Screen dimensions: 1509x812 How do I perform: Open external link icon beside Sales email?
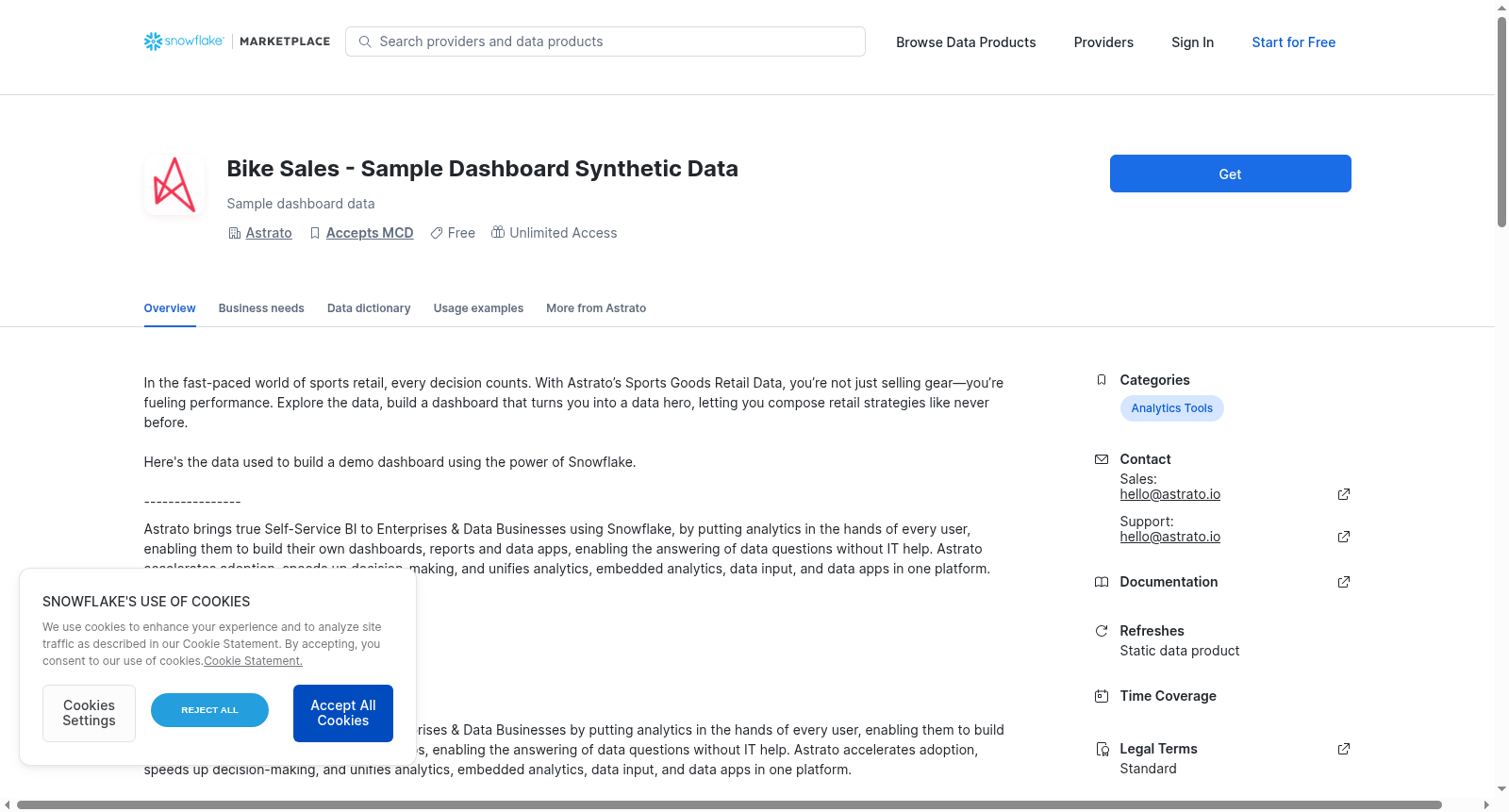click(x=1344, y=494)
